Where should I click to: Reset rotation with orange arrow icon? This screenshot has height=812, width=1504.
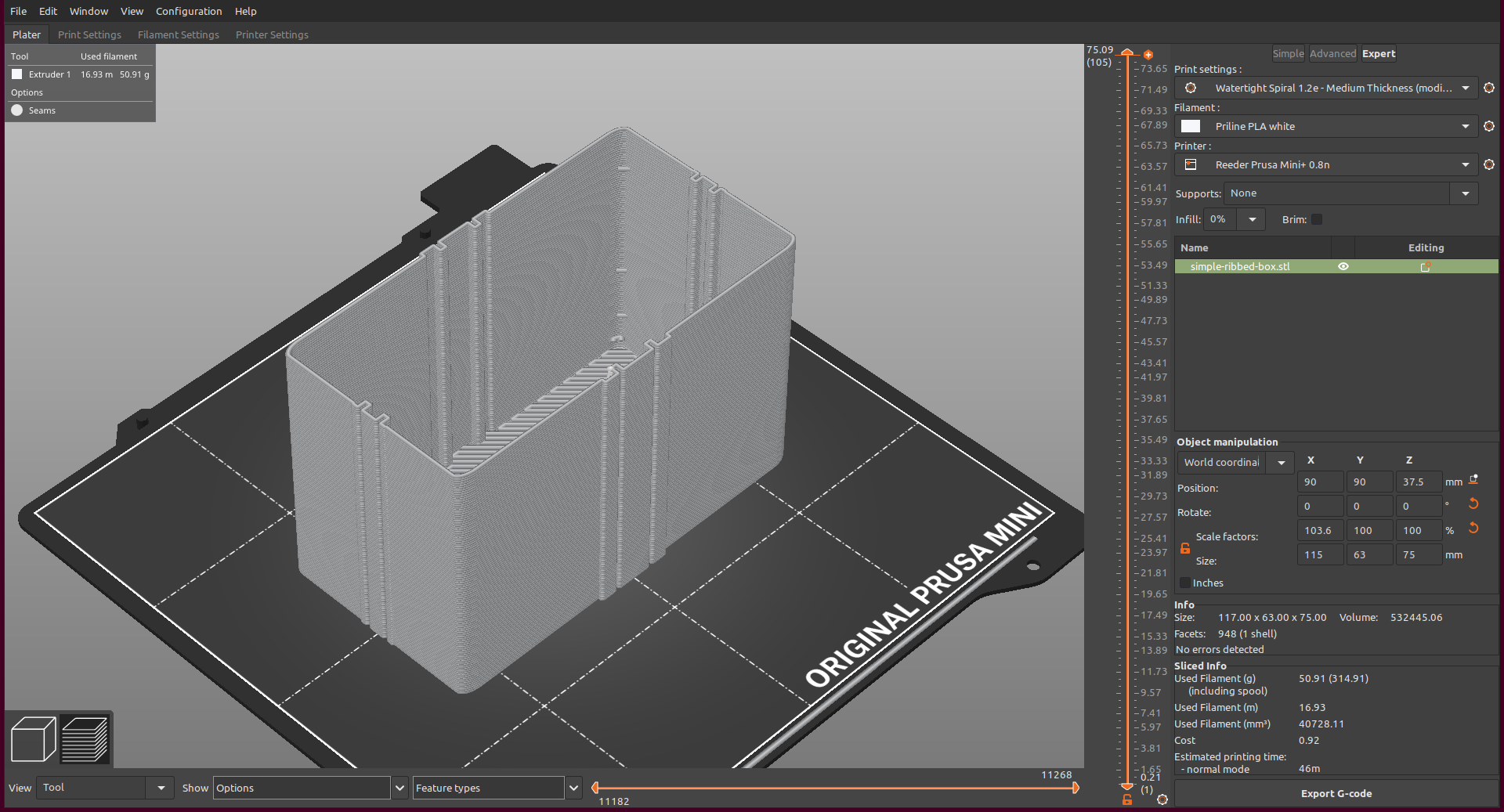click(x=1473, y=503)
